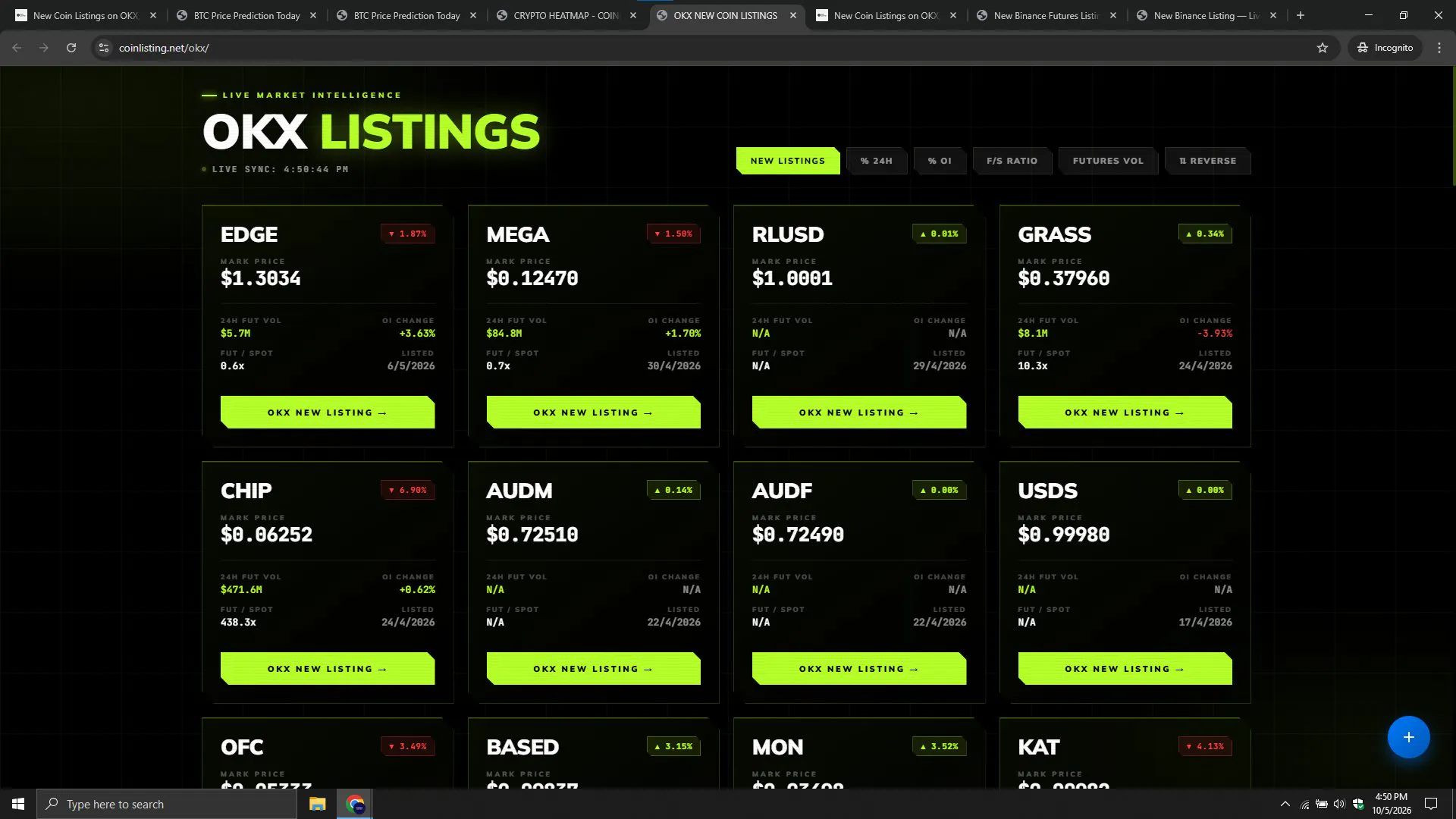Open the volume control in system tray

(1339, 804)
